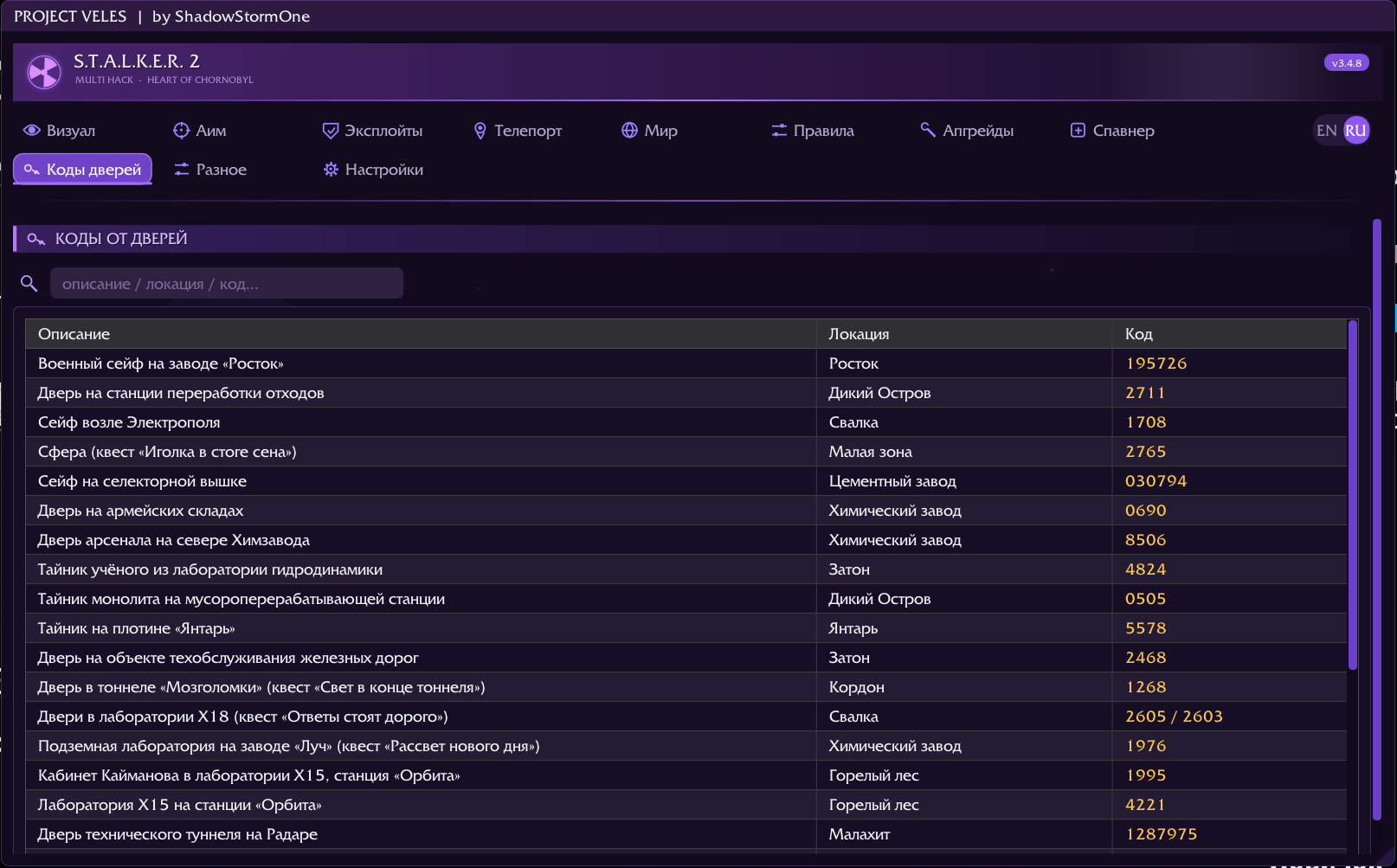Image resolution: width=1397 pixels, height=868 pixels.
Task: Click location Кордон
Action: 856,687
